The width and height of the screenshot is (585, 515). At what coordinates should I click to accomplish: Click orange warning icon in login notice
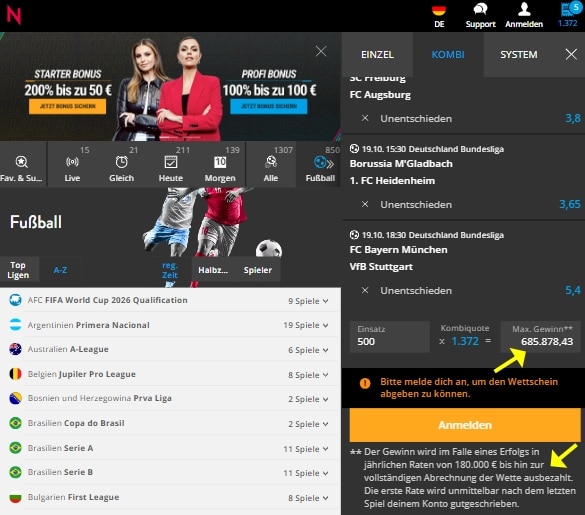pos(365,383)
